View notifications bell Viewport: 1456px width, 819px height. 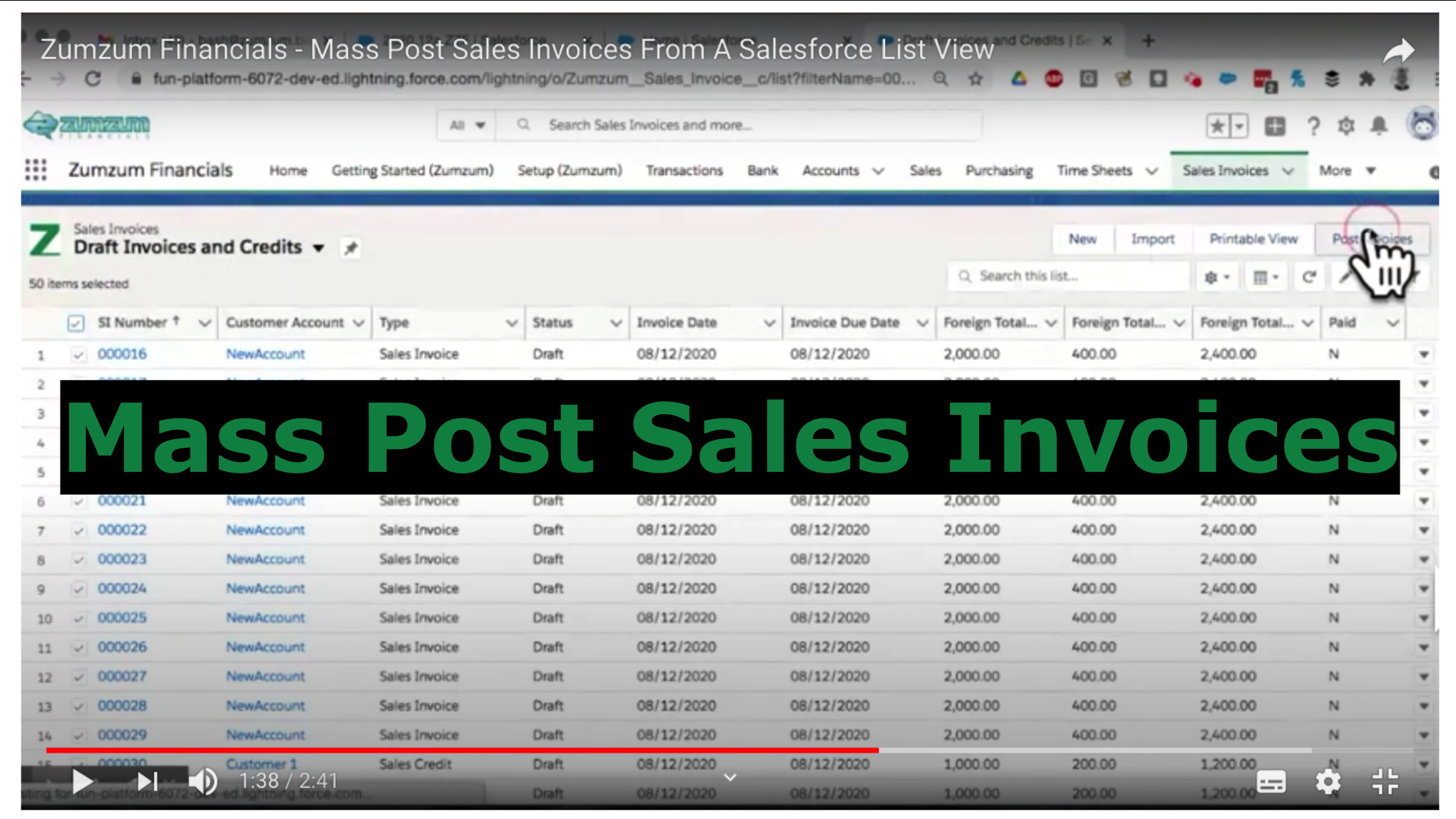point(1380,126)
